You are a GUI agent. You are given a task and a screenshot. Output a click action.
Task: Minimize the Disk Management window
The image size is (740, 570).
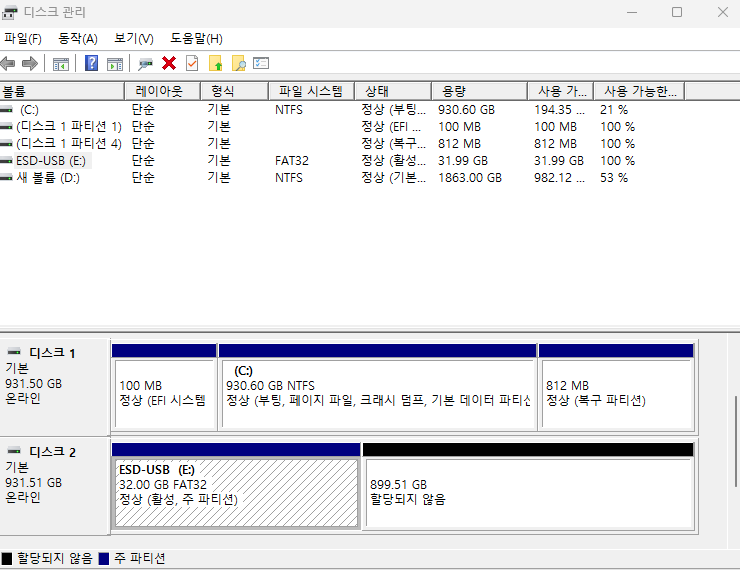pos(632,12)
